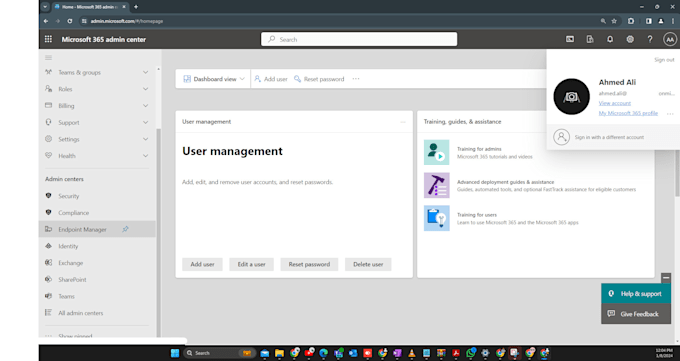Open the Chrome profile icon
The width and height of the screenshot is (680, 361).
point(661,21)
